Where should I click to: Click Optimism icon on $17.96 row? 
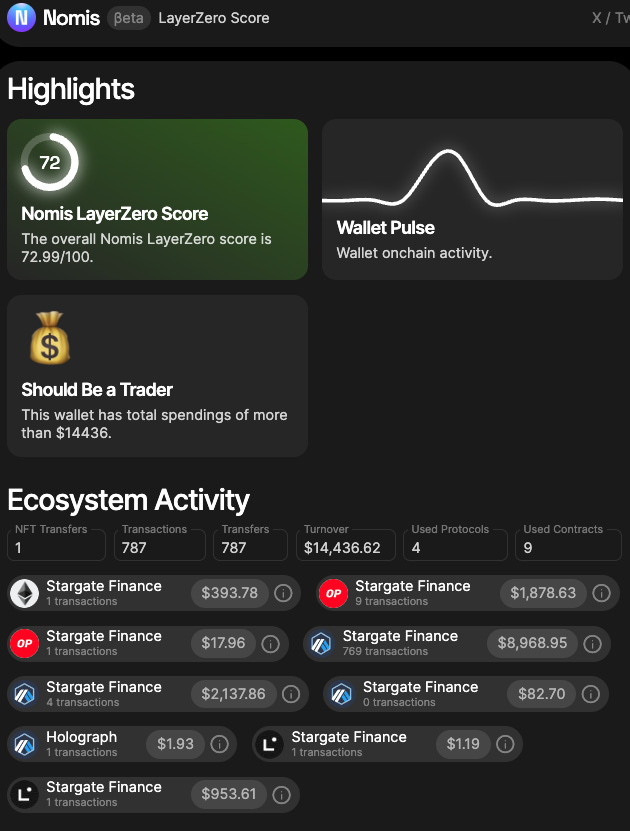coord(25,643)
